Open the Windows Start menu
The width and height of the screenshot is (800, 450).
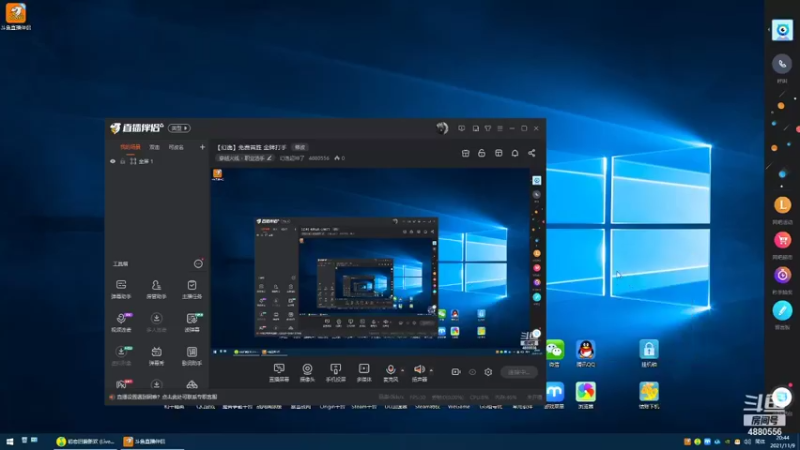point(9,441)
